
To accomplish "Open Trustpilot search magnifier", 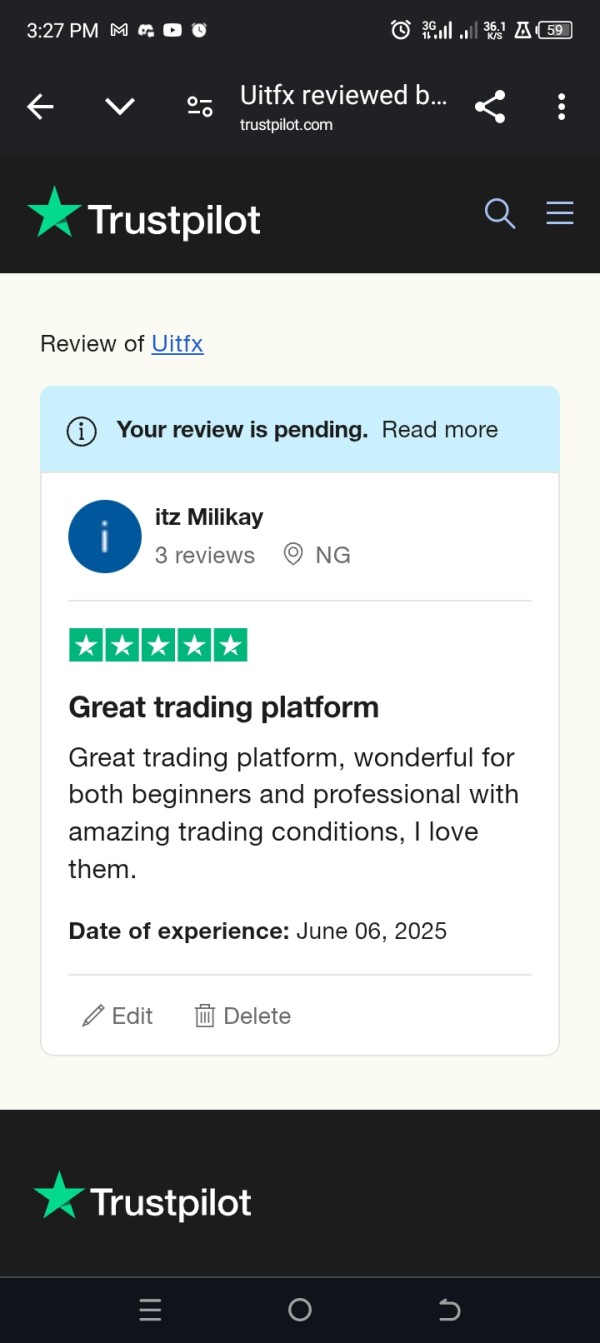I will click(499, 213).
